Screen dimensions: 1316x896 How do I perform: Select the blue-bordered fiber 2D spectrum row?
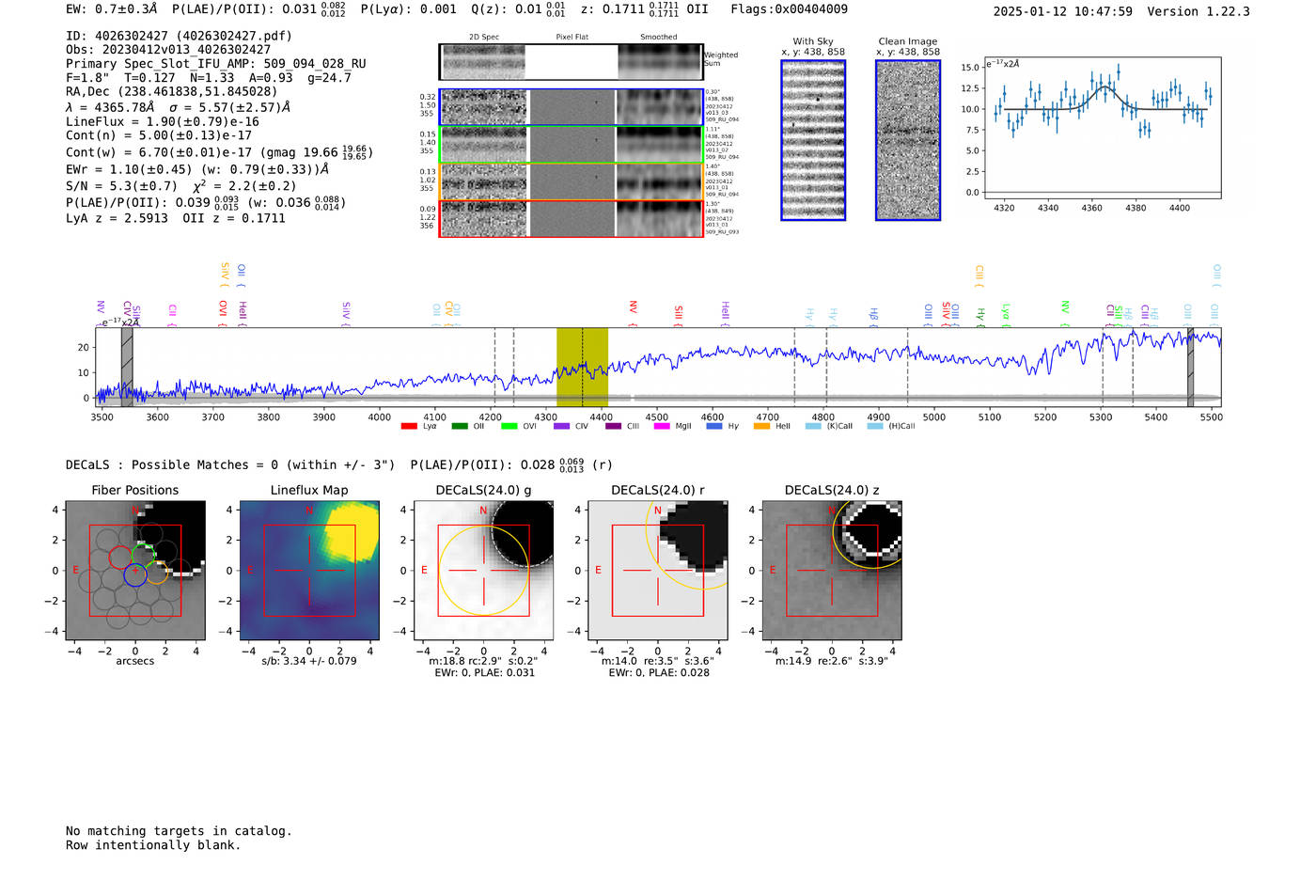[571, 107]
